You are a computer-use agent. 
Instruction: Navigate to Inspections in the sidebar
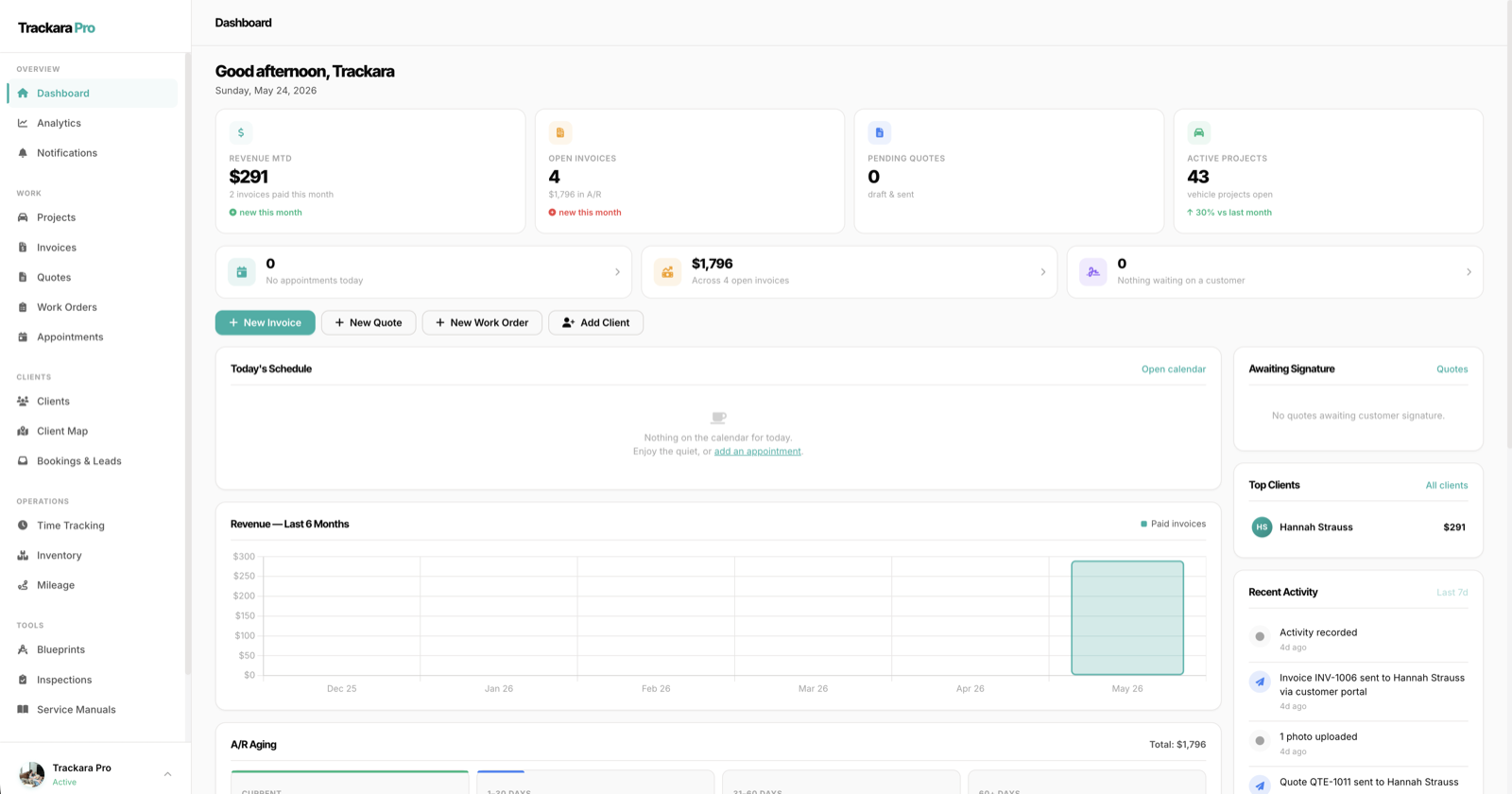tap(93, 680)
